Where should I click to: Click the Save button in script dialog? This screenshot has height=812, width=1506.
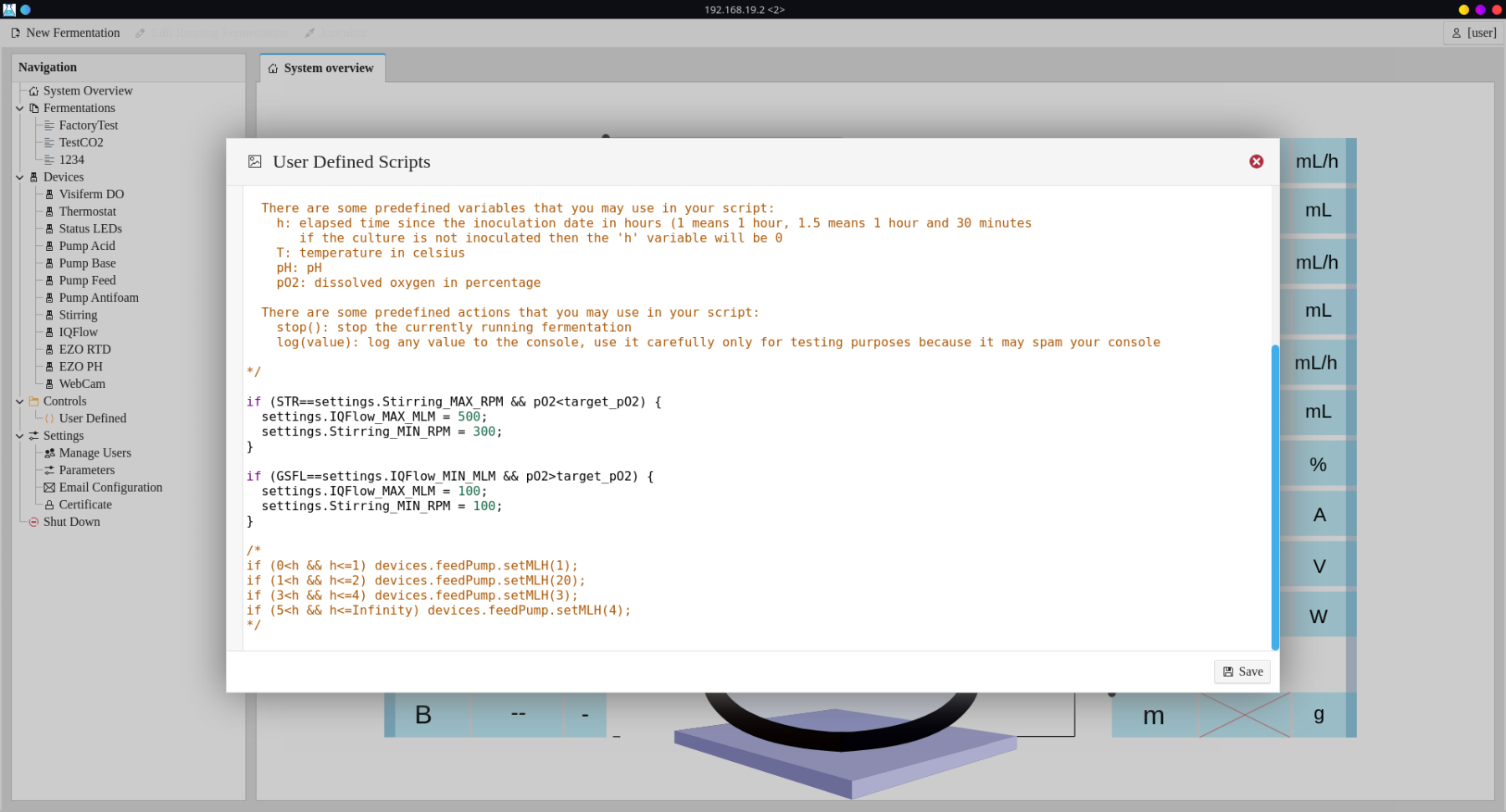click(1242, 672)
